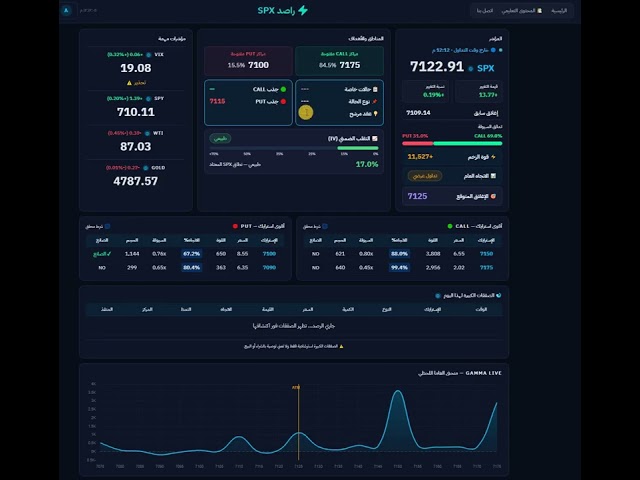
Task: Click the user avatar icon in header
Action: pos(66,10)
